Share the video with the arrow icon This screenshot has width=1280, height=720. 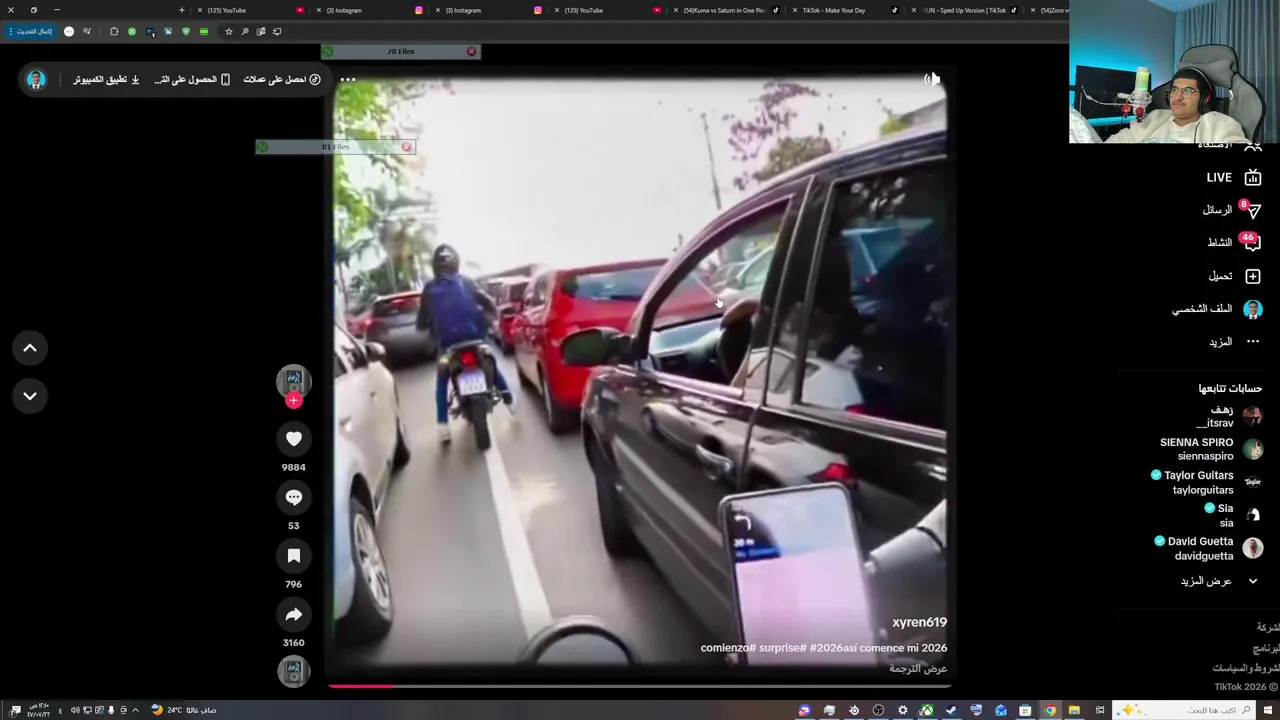pos(294,615)
